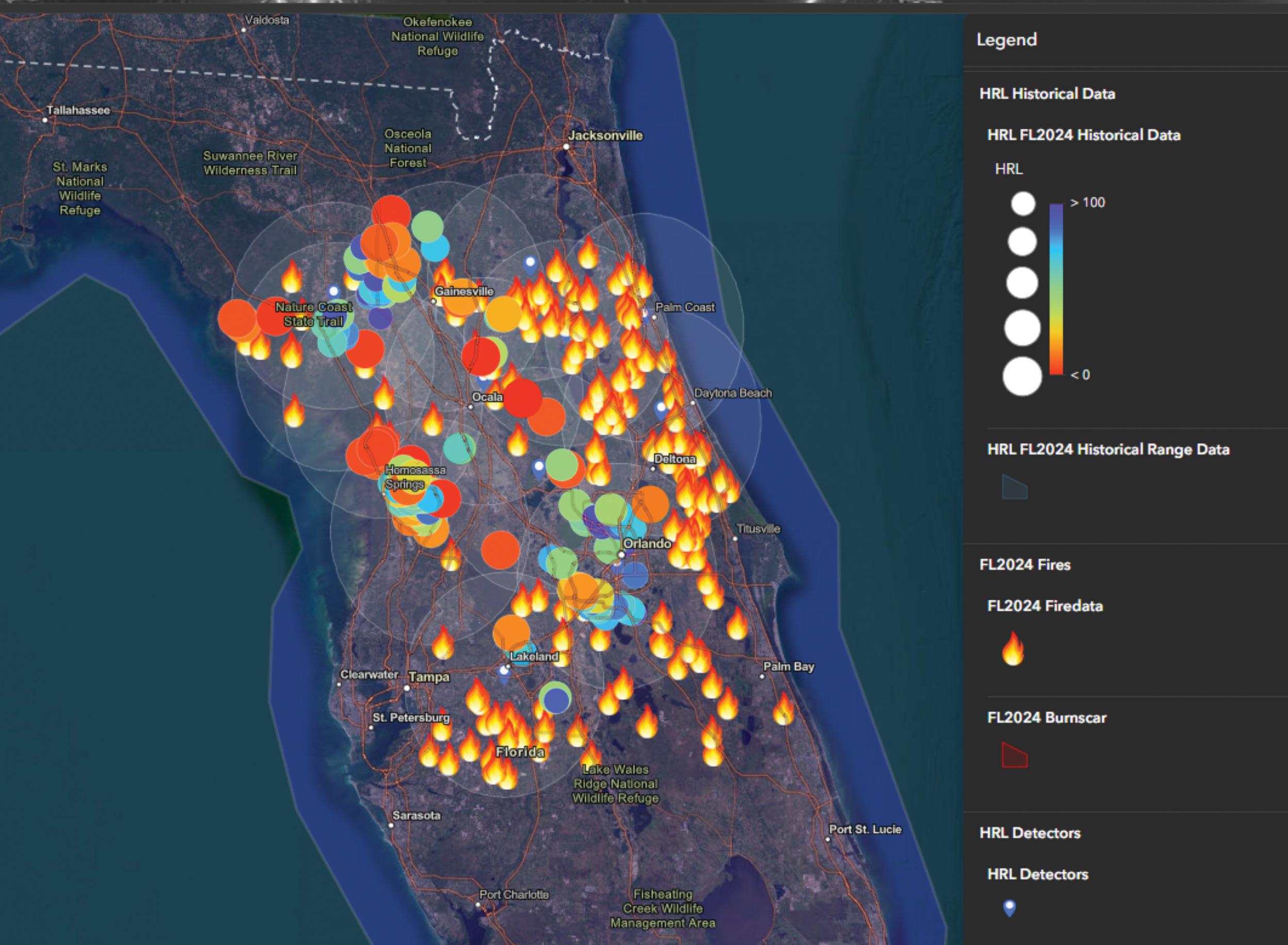The height and width of the screenshot is (945, 1288).
Task: Click the blue HRL circle south of Lakeland
Action: [555, 700]
